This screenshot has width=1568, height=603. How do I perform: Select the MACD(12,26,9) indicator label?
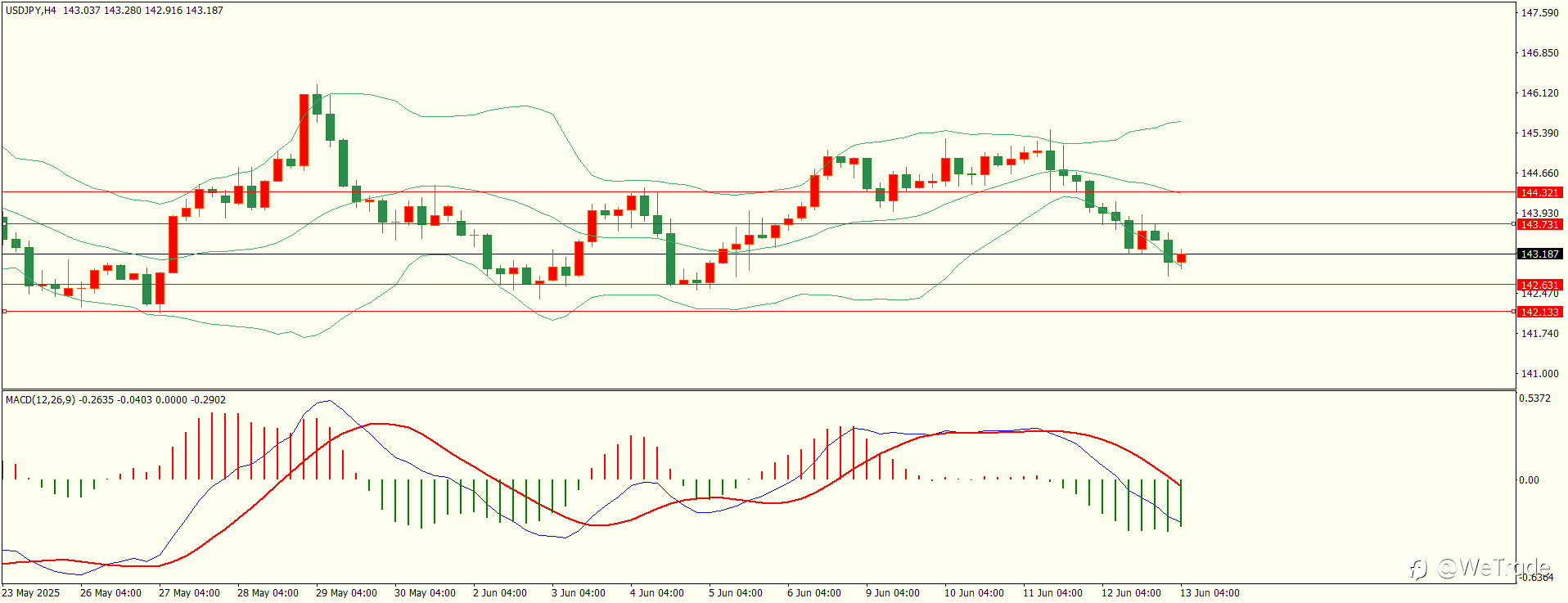[x=40, y=400]
